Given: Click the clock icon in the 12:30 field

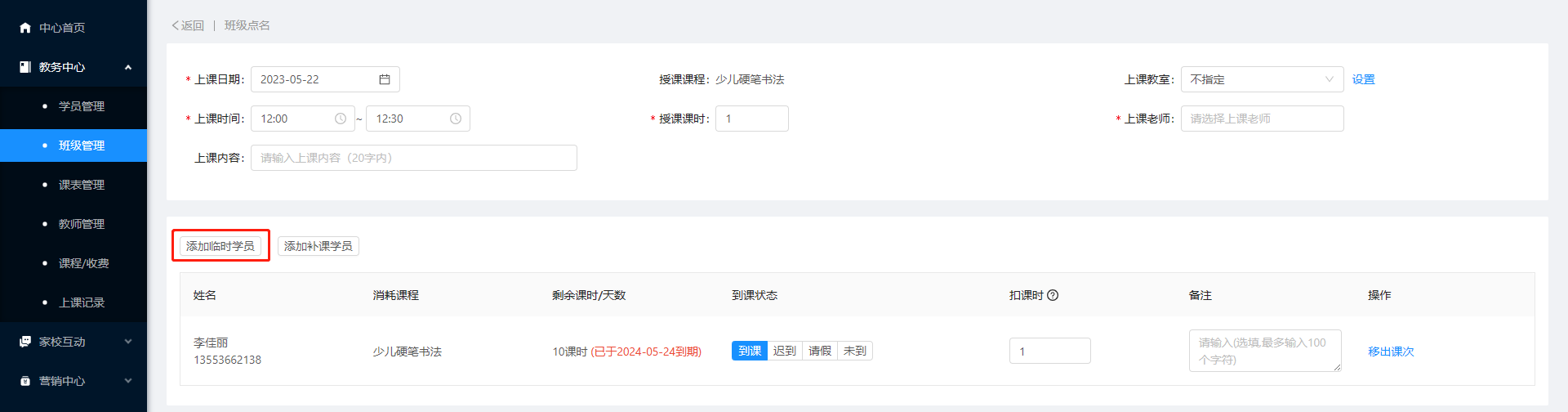Looking at the screenshot, I should click(456, 119).
